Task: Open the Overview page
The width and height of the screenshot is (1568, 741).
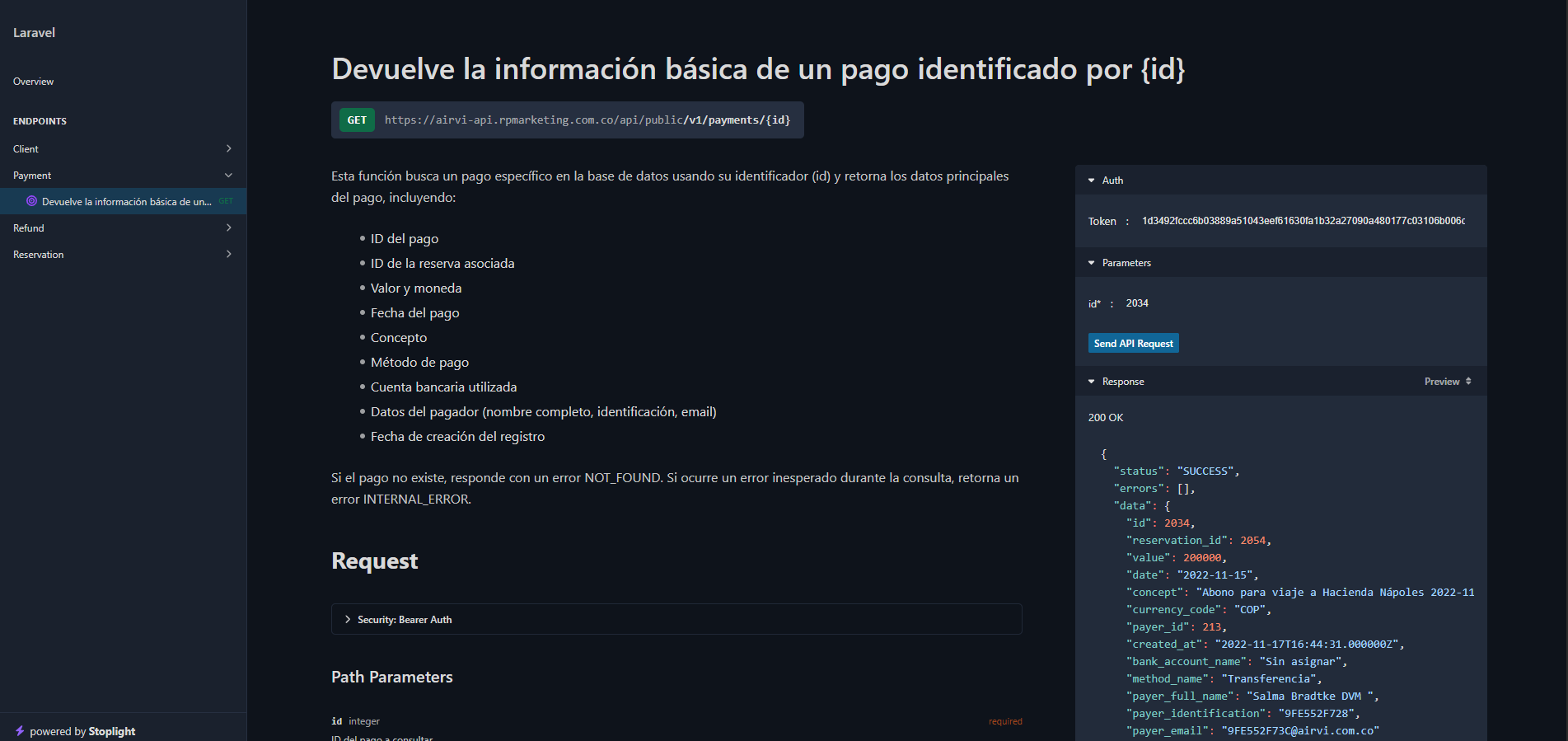Action: 34,82
